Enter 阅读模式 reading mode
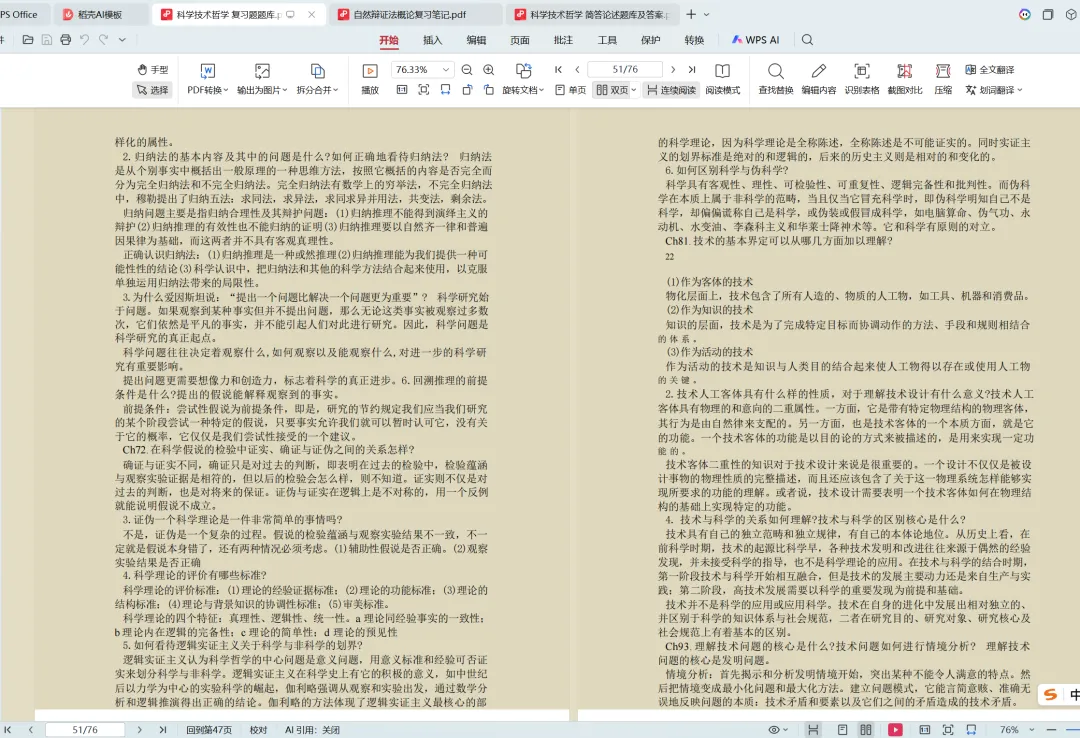Image resolution: width=1080 pixels, height=738 pixels. [723, 79]
